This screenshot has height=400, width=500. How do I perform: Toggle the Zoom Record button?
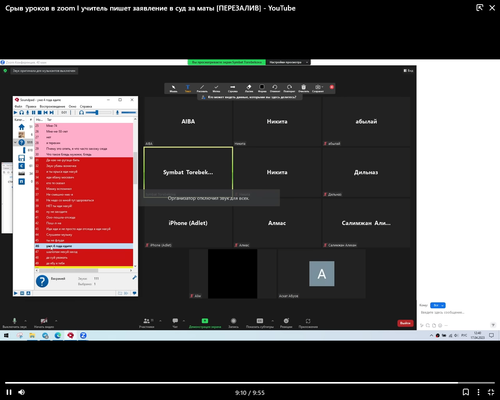tap(233, 322)
